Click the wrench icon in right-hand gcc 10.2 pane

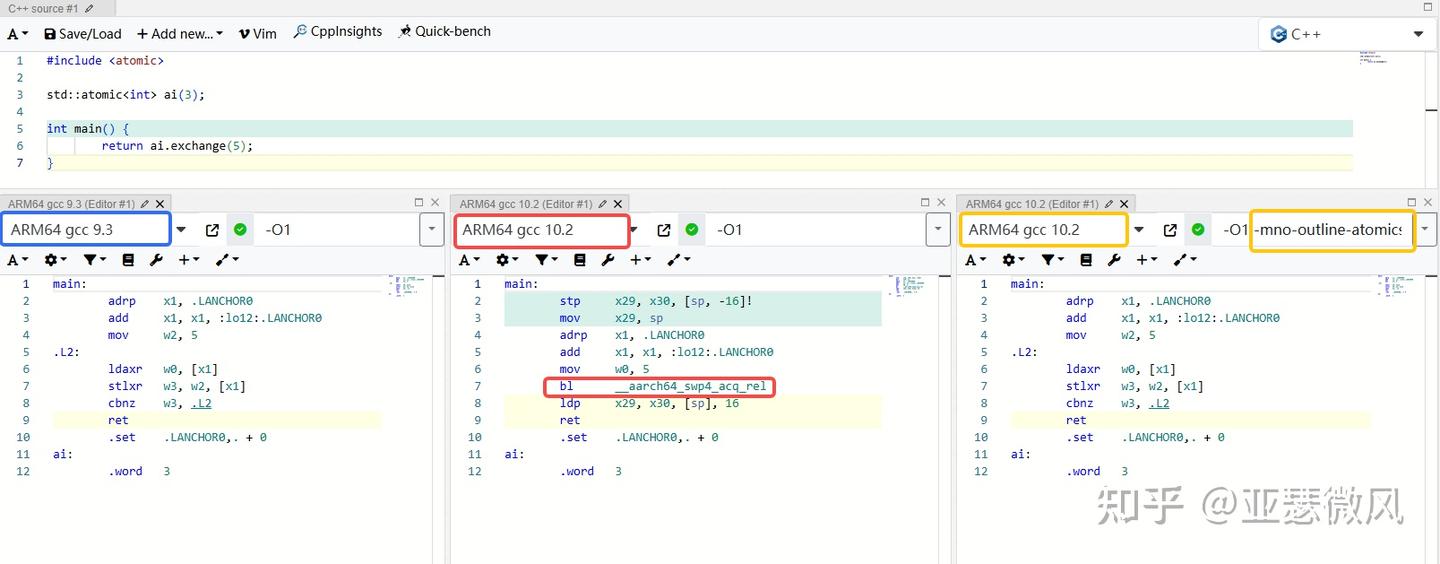pos(1114,260)
